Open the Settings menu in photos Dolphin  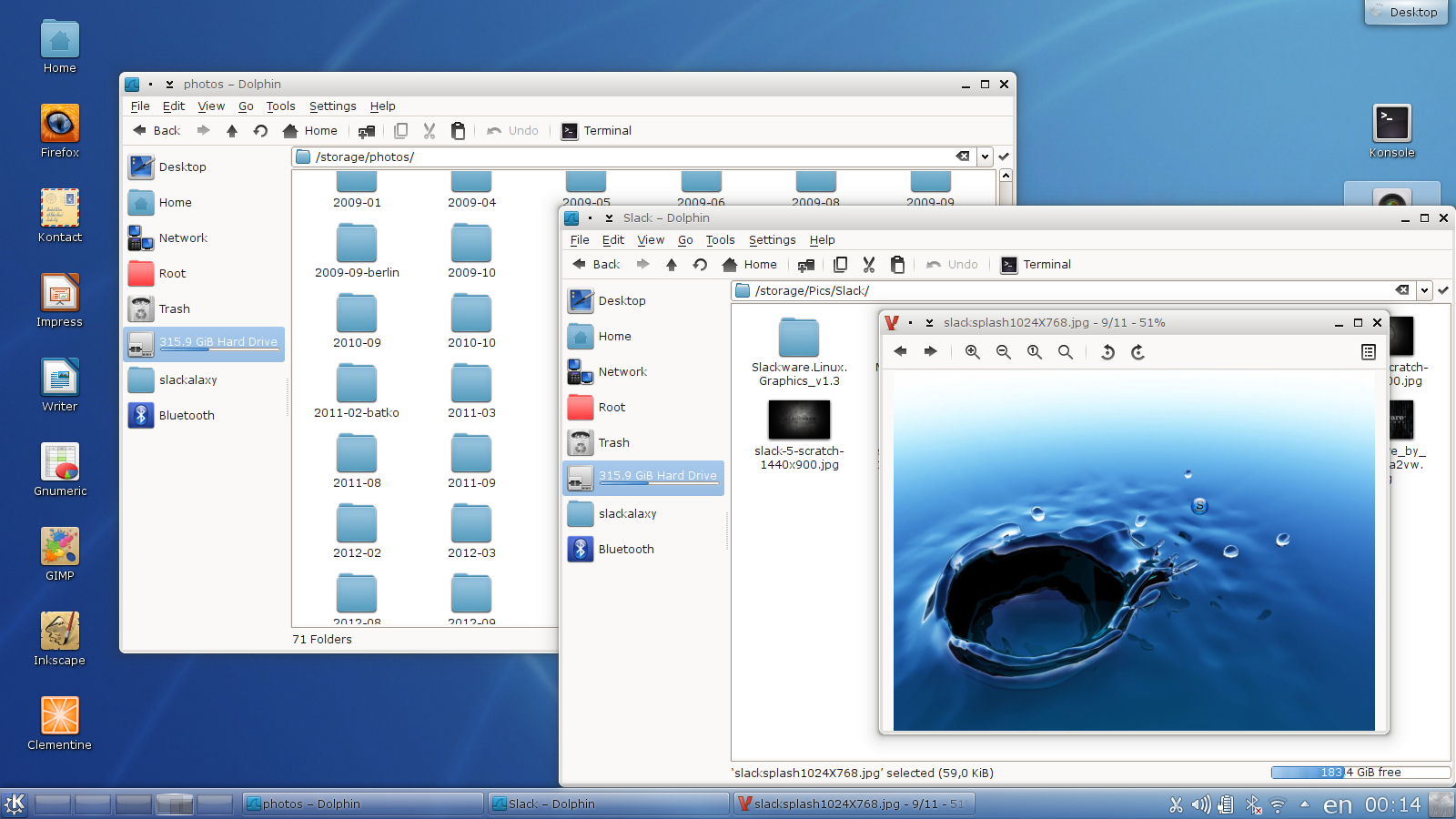332,106
